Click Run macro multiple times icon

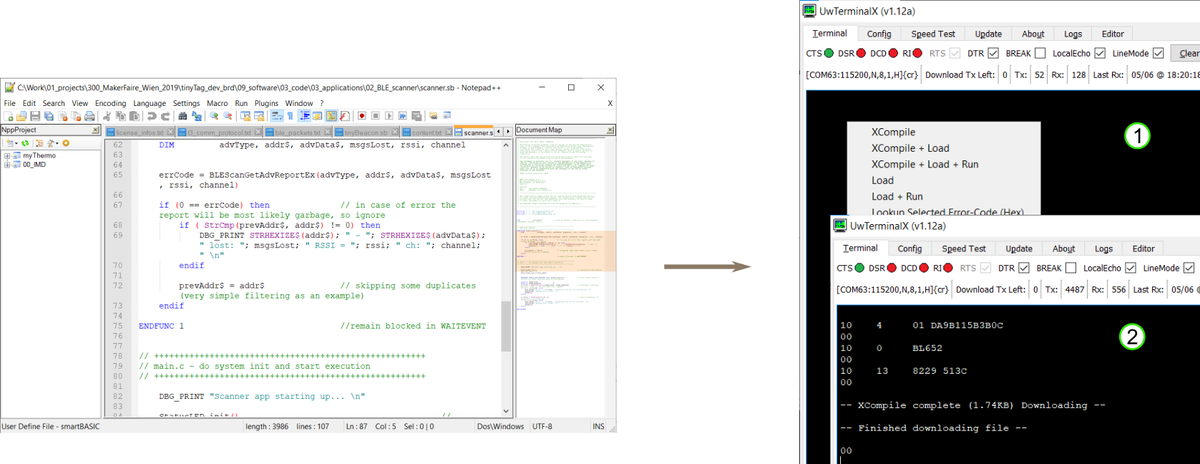click(x=402, y=116)
